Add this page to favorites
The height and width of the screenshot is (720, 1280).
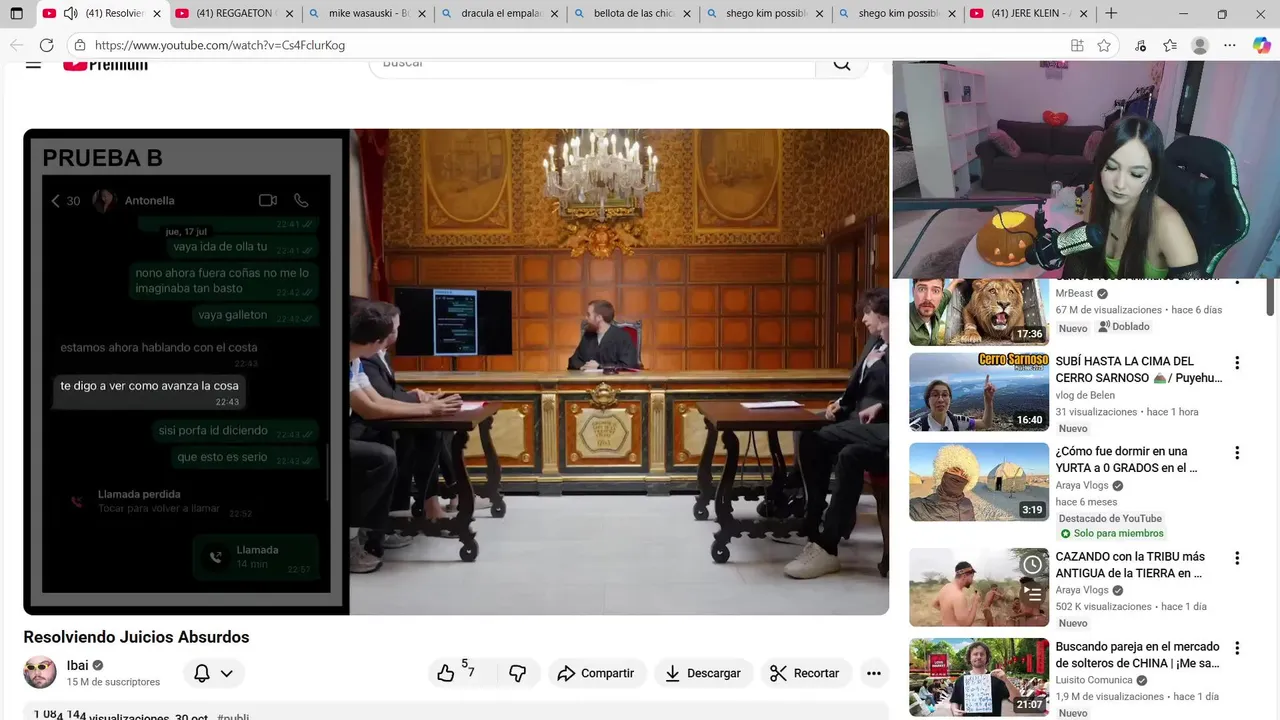pyautogui.click(x=1104, y=45)
